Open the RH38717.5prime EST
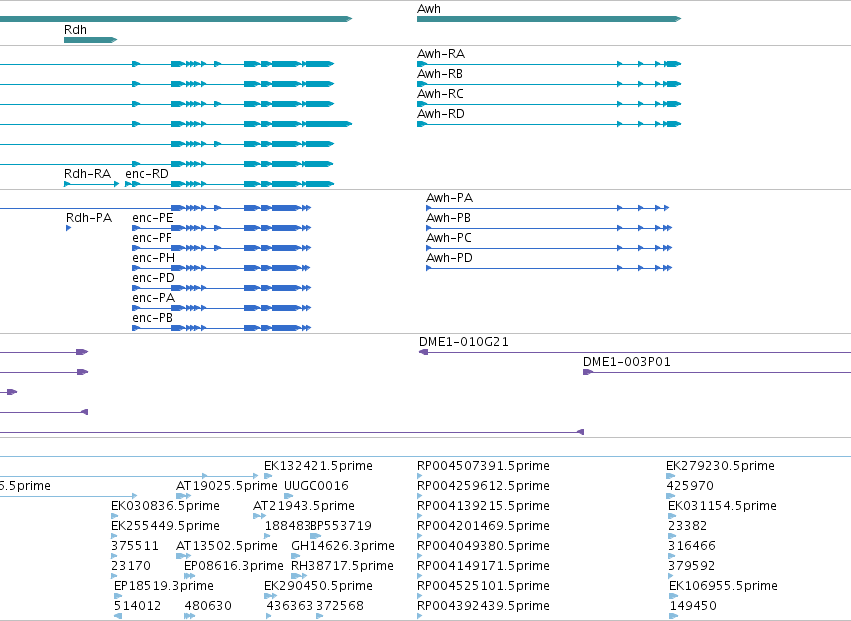 342,566
